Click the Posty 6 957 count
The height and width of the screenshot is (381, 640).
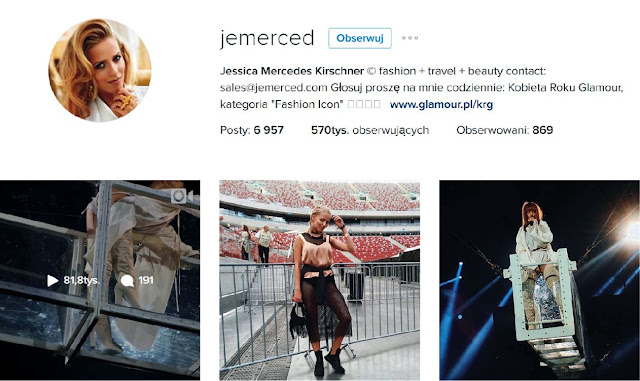[x=251, y=130]
